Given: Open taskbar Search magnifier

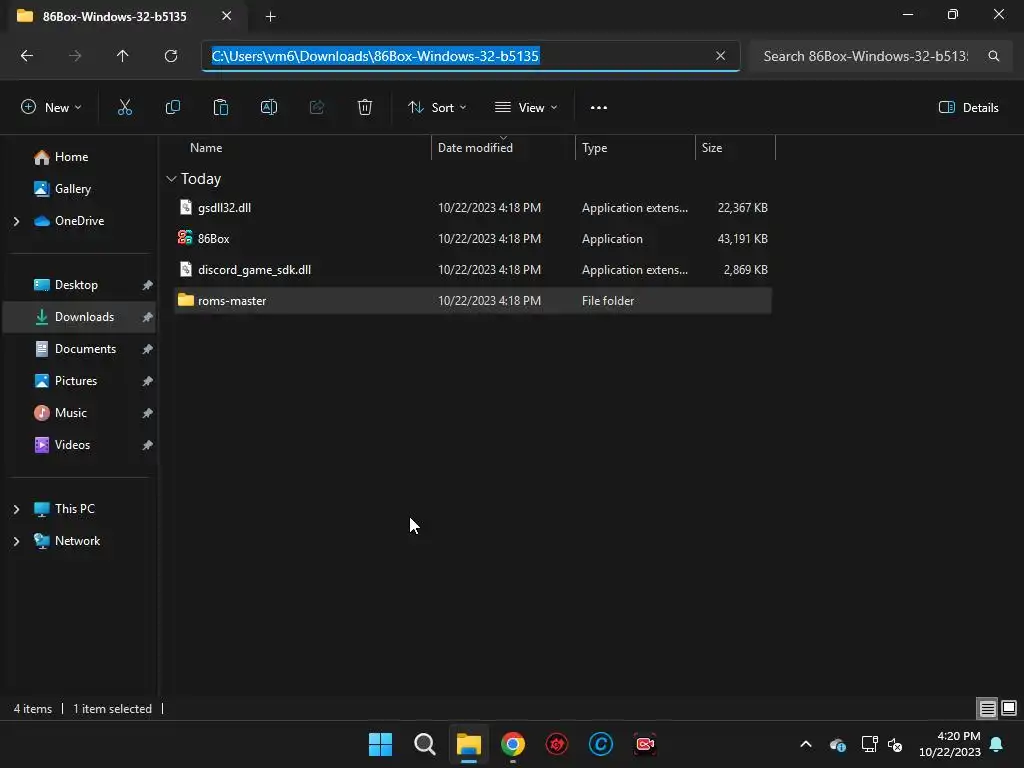Looking at the screenshot, I should (x=424, y=744).
